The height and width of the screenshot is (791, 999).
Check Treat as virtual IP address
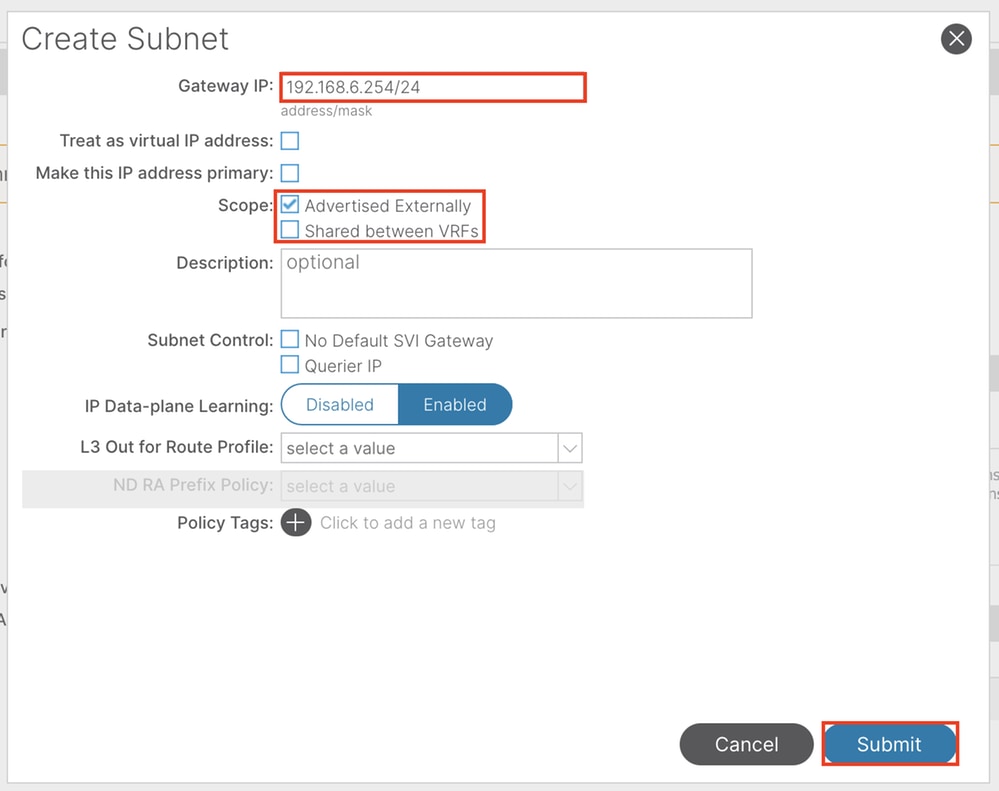[290, 142]
